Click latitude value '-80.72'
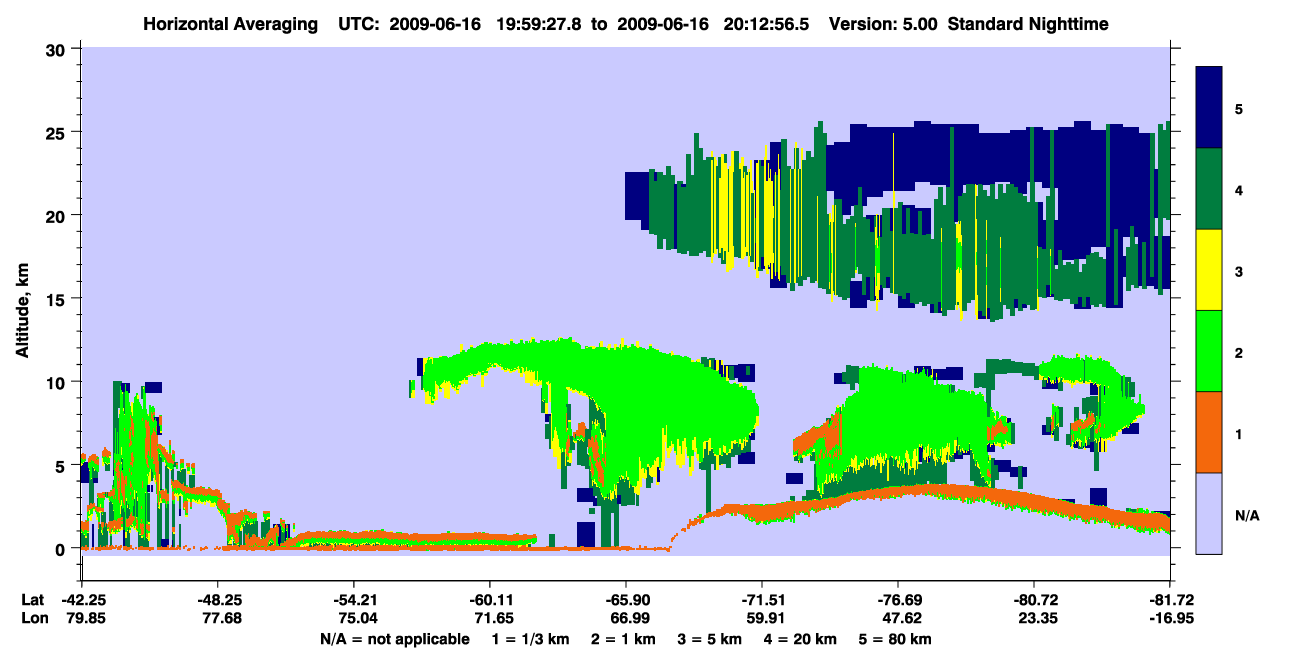Image resolution: width=1300 pixels, height=667 pixels. 1034,600
